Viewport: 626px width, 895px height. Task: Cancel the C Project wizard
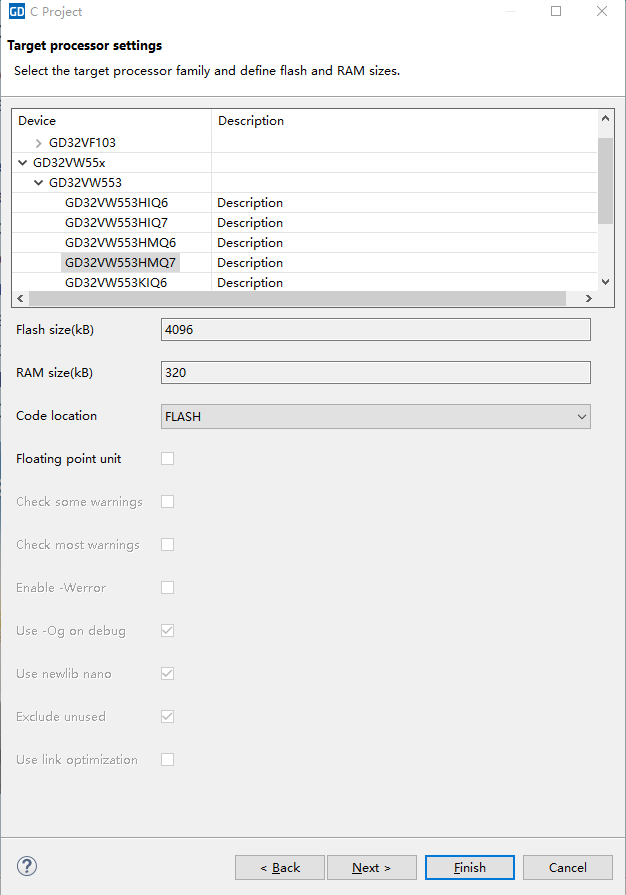pyautogui.click(x=567, y=867)
